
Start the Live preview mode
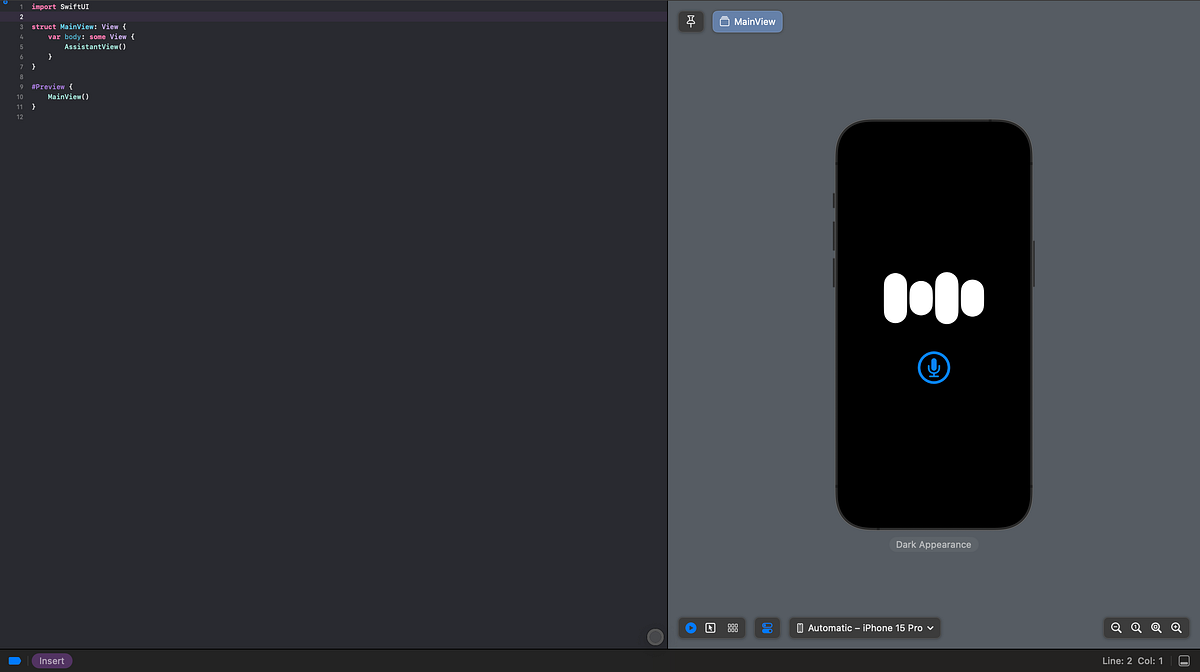pyautogui.click(x=690, y=627)
